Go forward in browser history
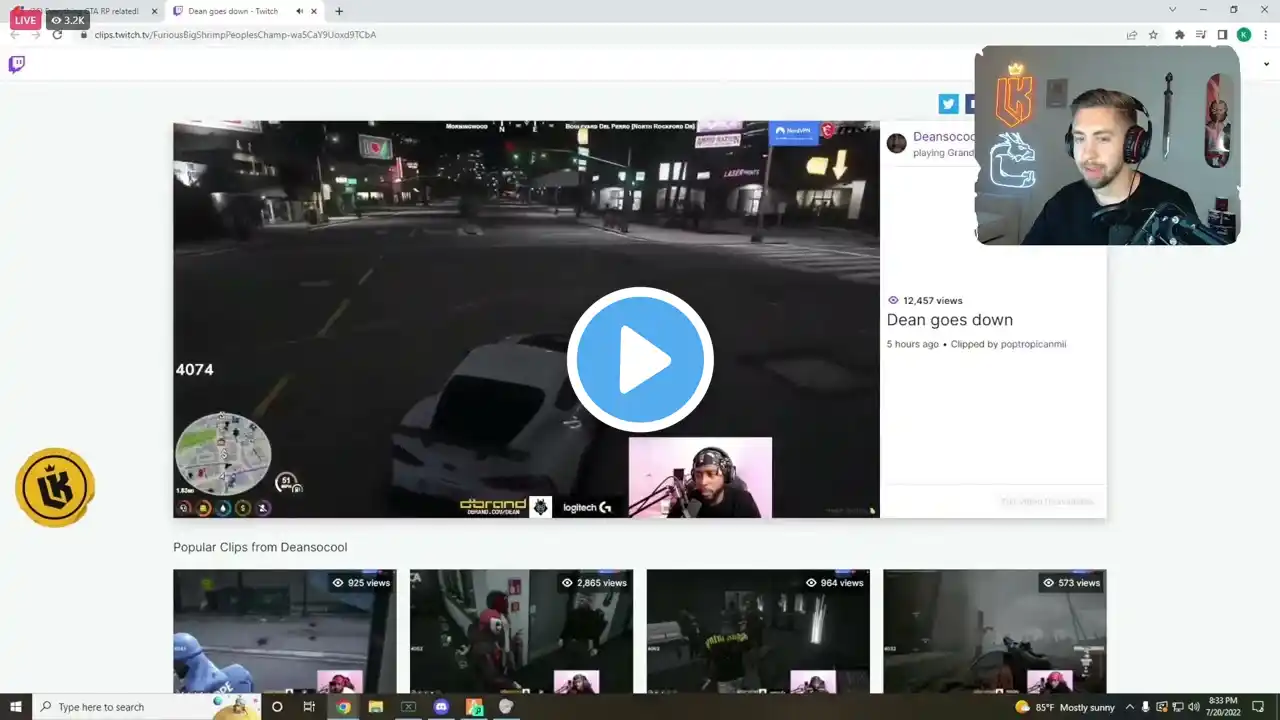 pos(36,35)
